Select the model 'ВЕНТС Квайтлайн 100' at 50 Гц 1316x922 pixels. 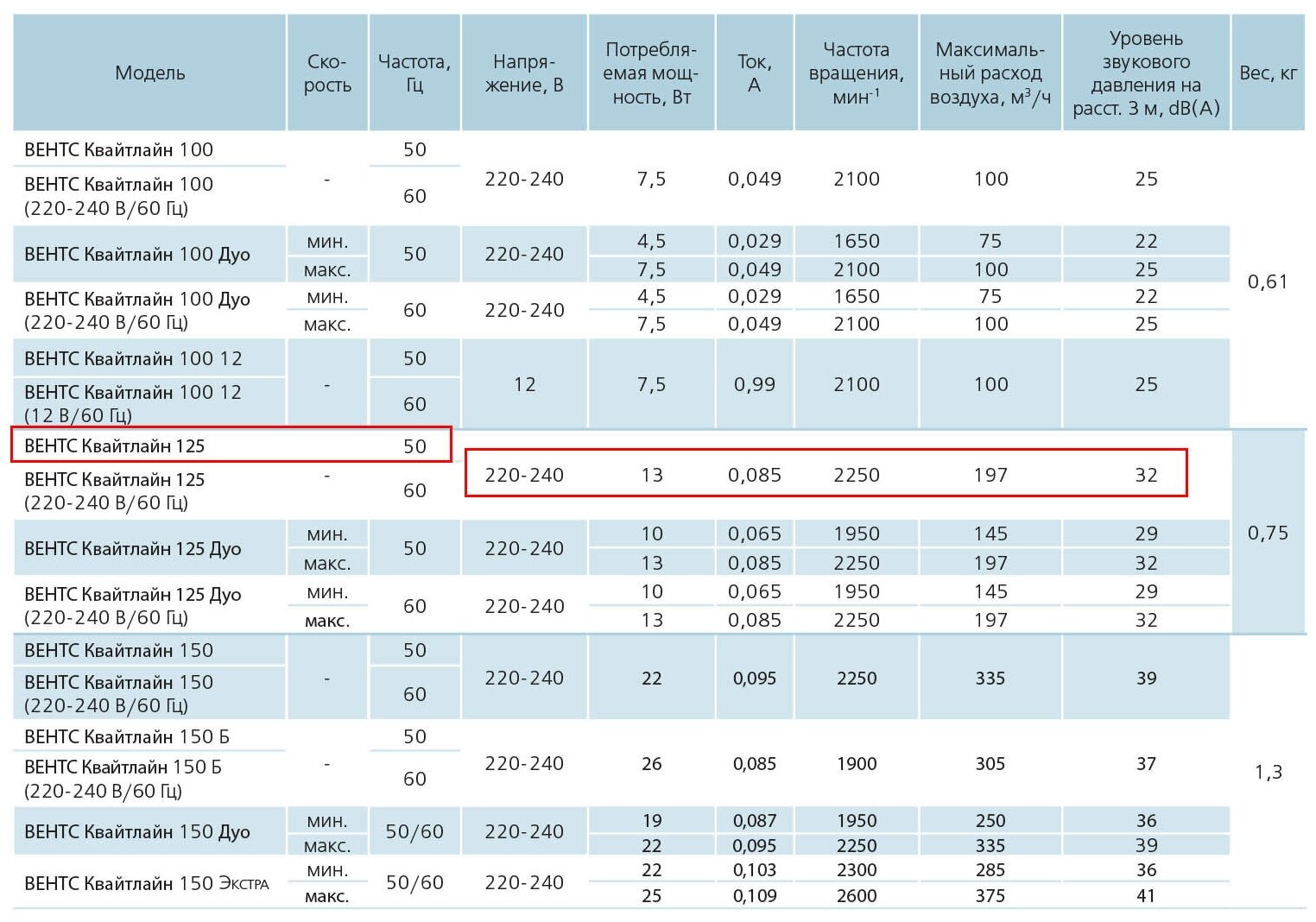119,149
